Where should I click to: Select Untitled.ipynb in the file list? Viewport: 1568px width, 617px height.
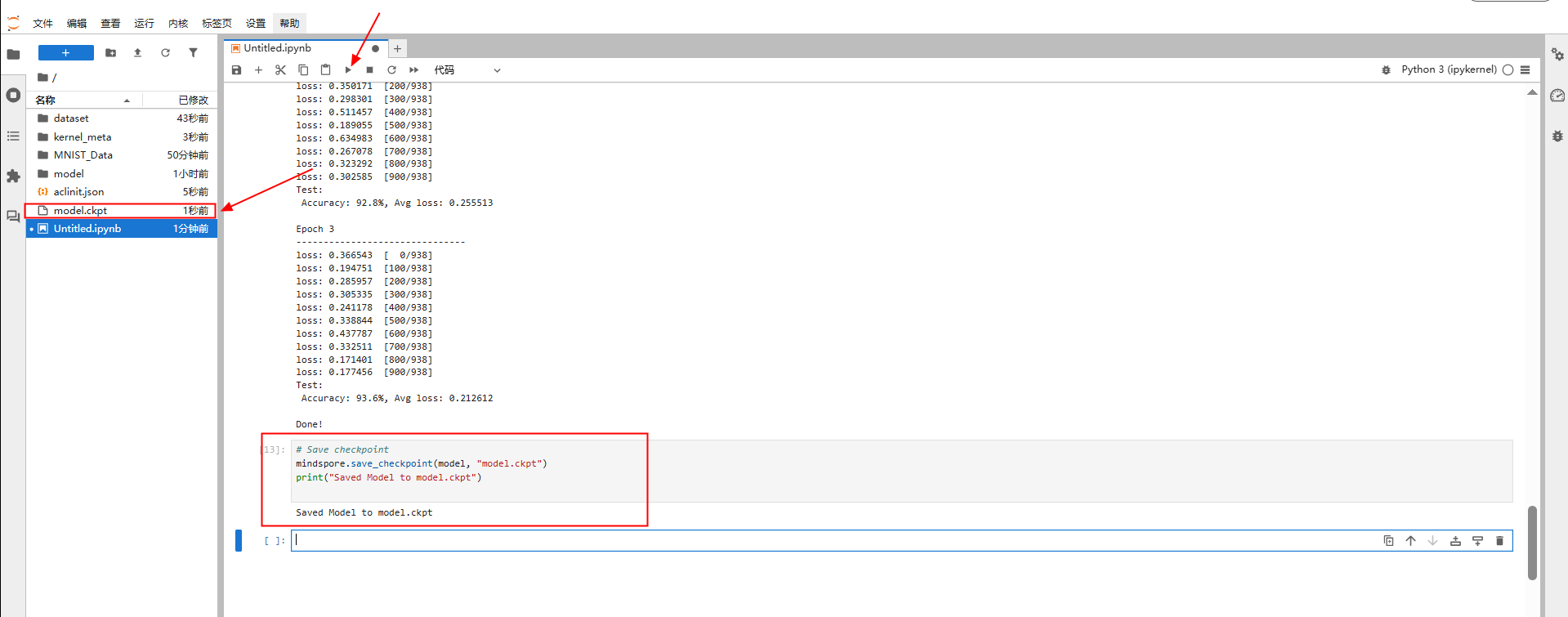[x=123, y=229]
